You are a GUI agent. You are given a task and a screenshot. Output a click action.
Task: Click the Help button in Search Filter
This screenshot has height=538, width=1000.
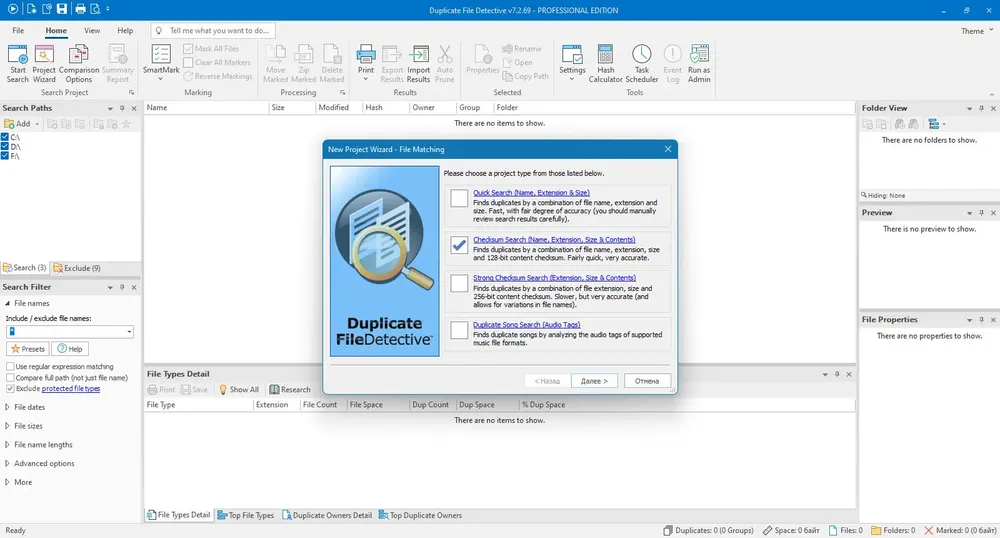point(70,349)
